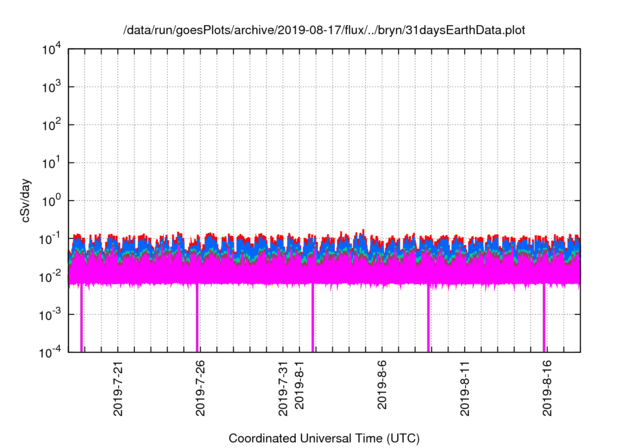Click the first magenta spike before 2019-7-21

81,320
